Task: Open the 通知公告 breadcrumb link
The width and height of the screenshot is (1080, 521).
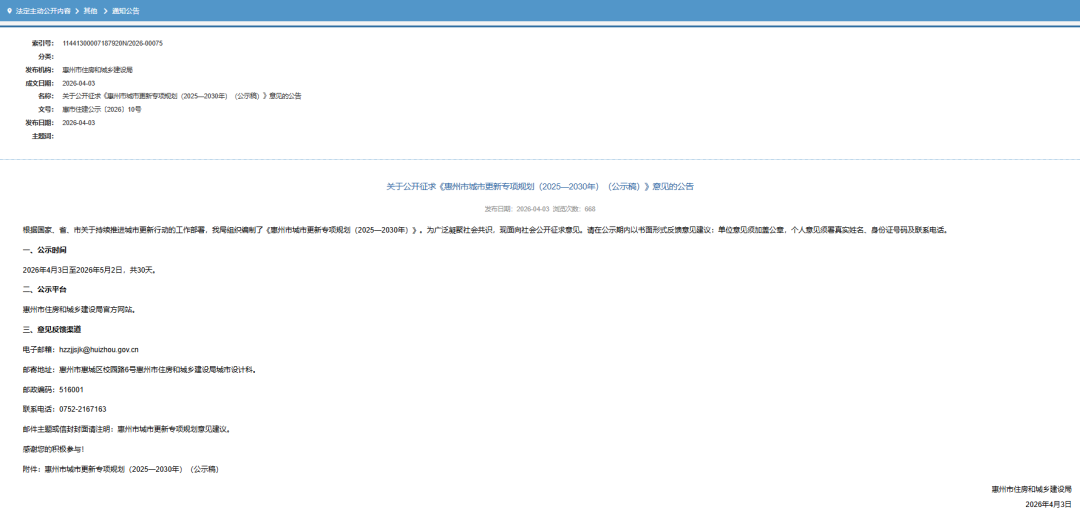Action: [125, 11]
